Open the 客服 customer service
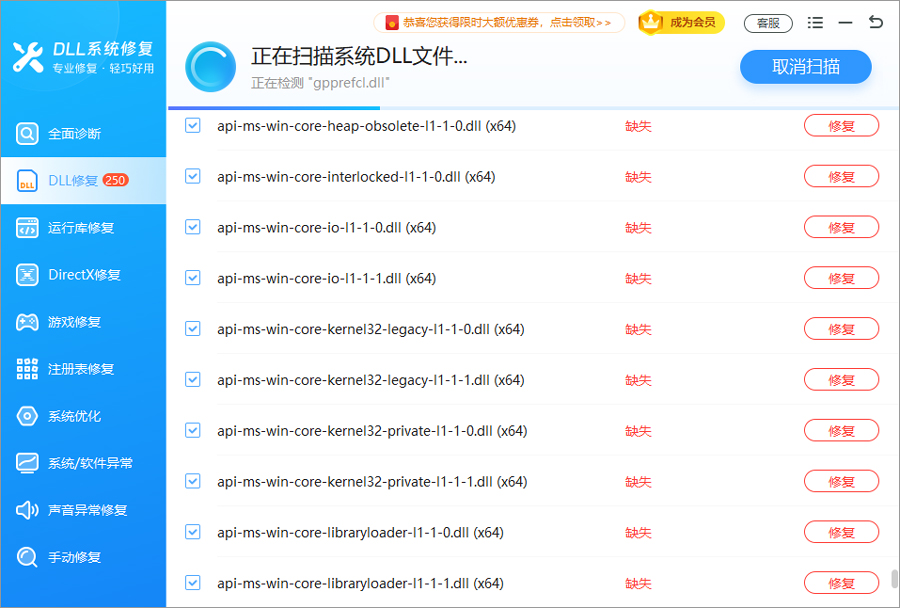 [768, 22]
